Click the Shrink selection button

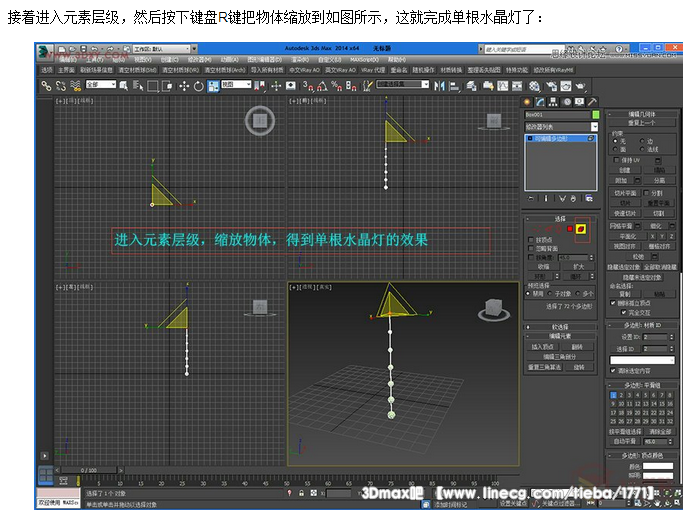tap(543, 267)
